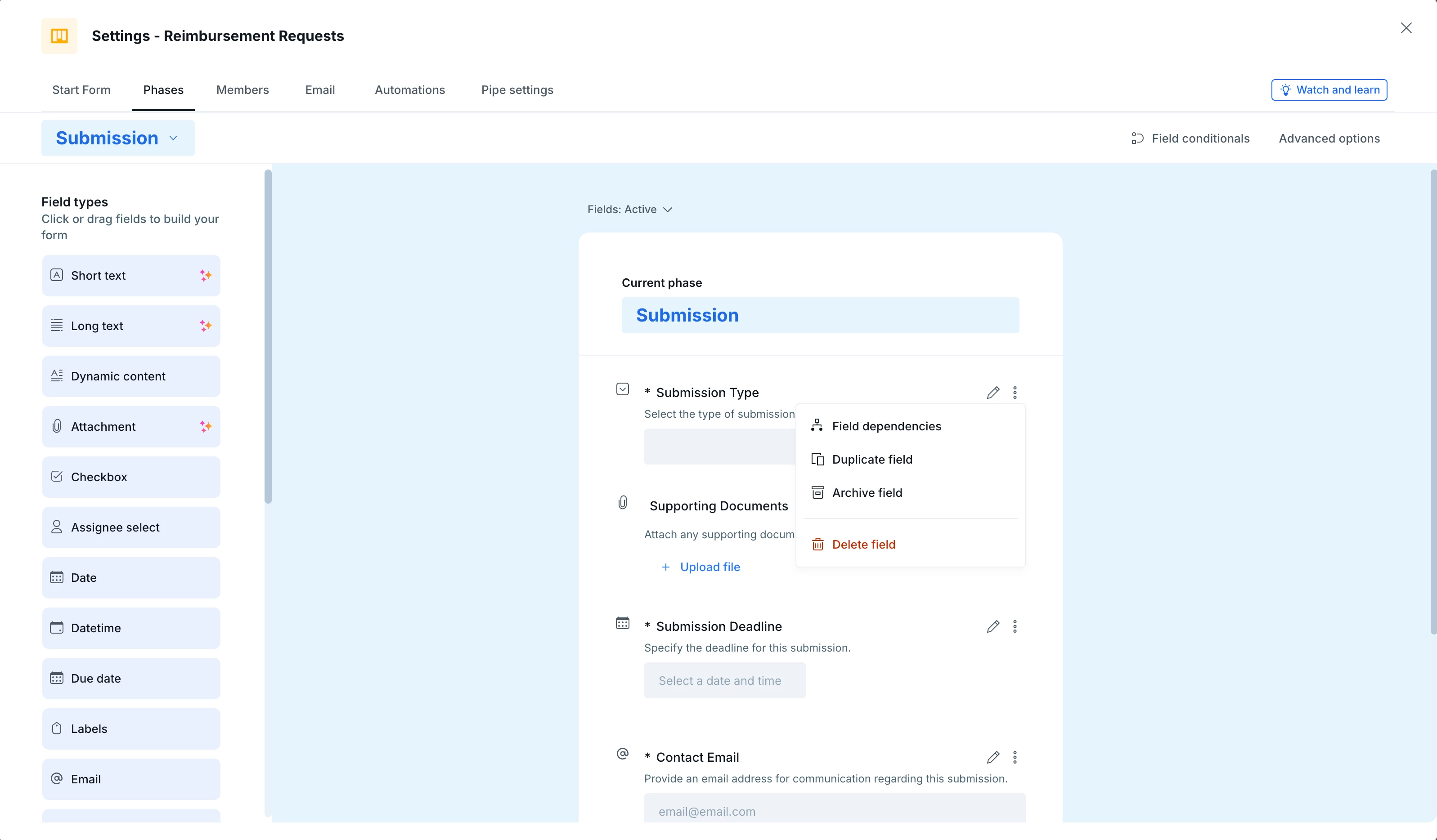Open three-dot menu for Submission Deadline field
This screenshot has height=840, width=1437.
[1015, 626]
